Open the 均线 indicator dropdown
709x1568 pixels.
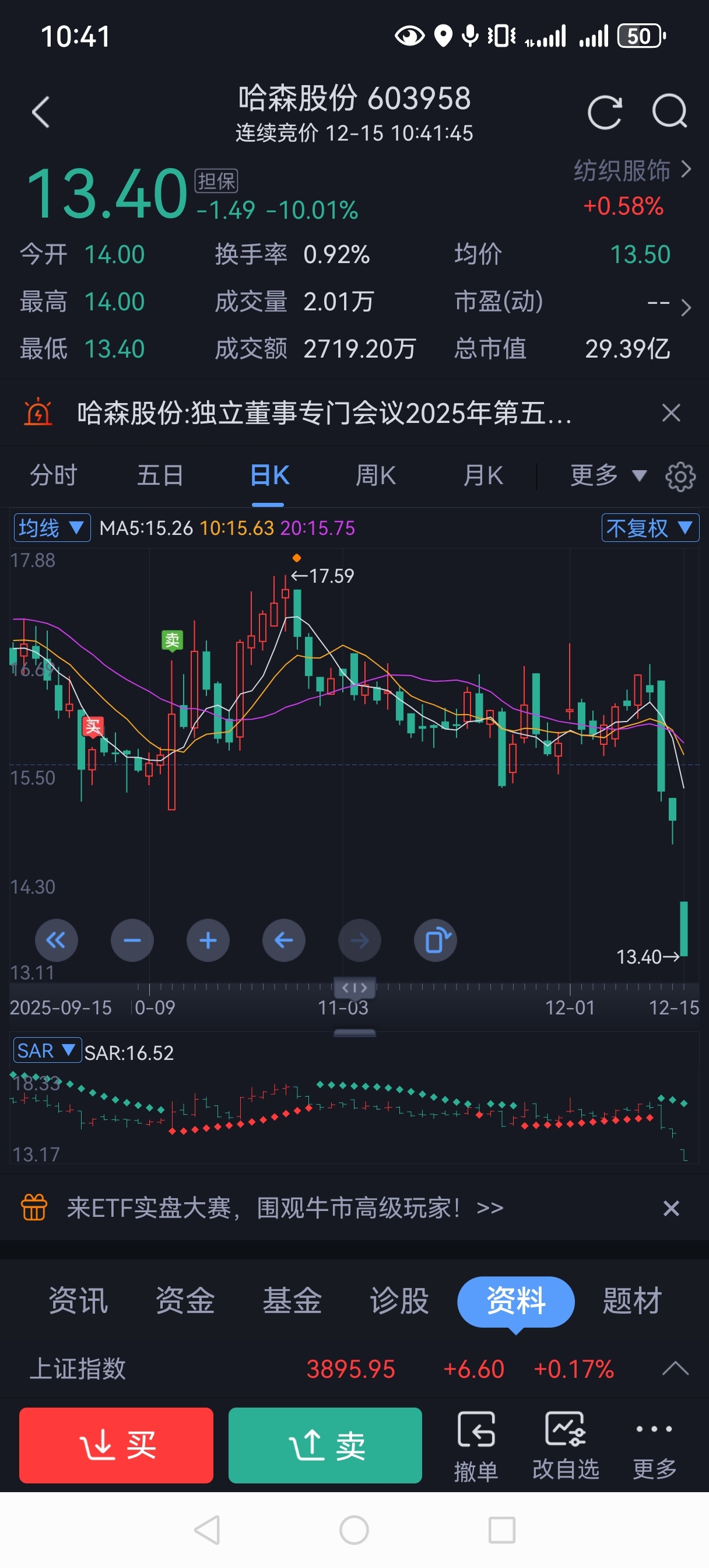tap(52, 528)
